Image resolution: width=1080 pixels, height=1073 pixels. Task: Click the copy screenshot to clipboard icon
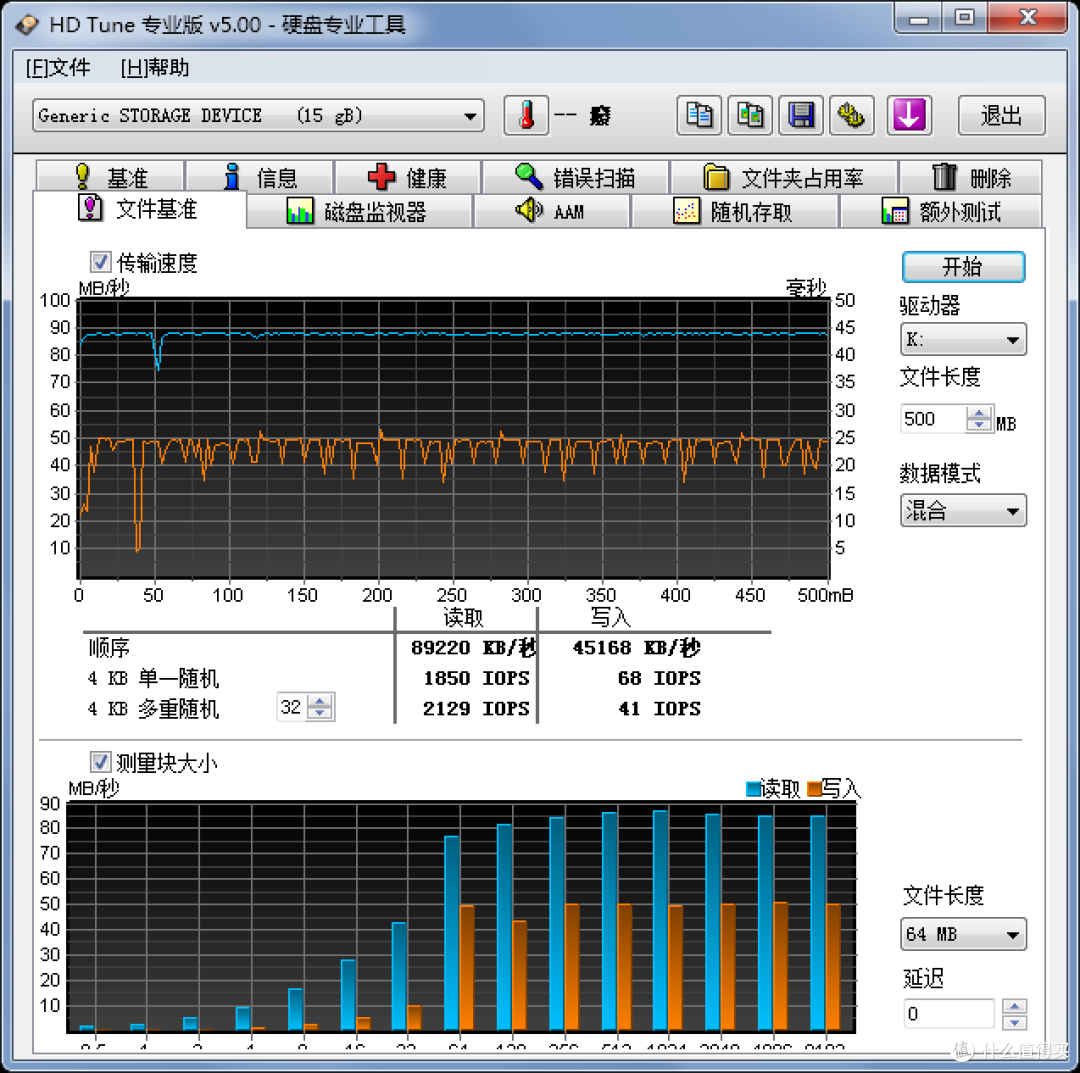750,115
